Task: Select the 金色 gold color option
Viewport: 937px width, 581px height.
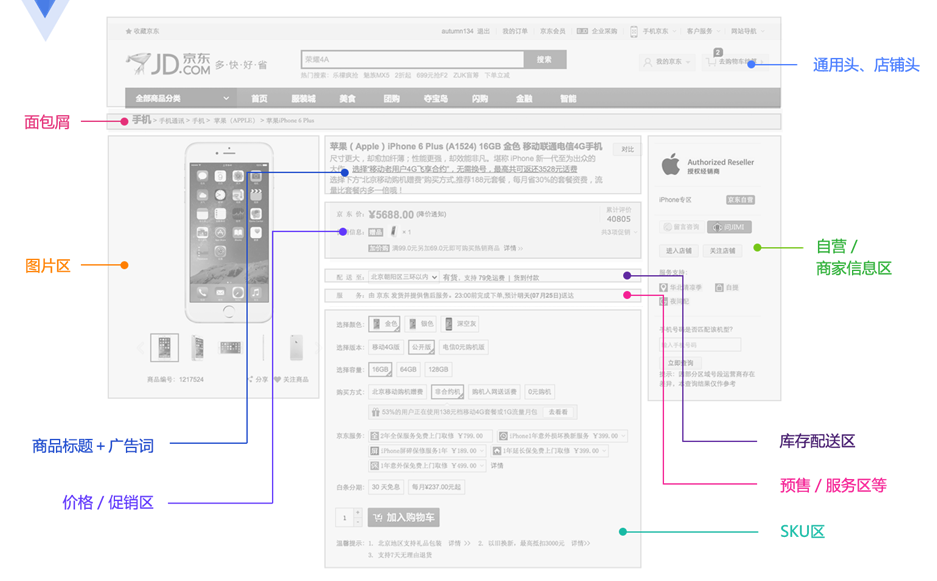Action: tap(384, 324)
